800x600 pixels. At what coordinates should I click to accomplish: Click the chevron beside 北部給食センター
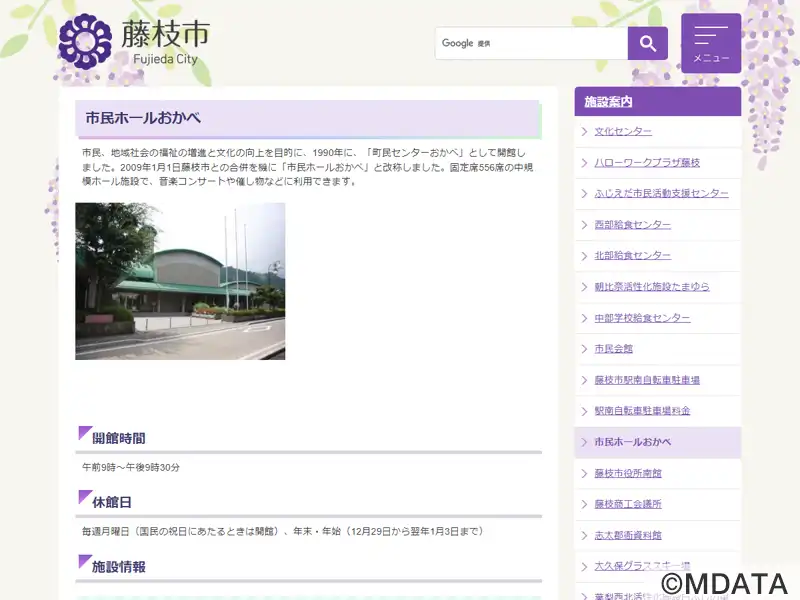[x=584, y=256]
